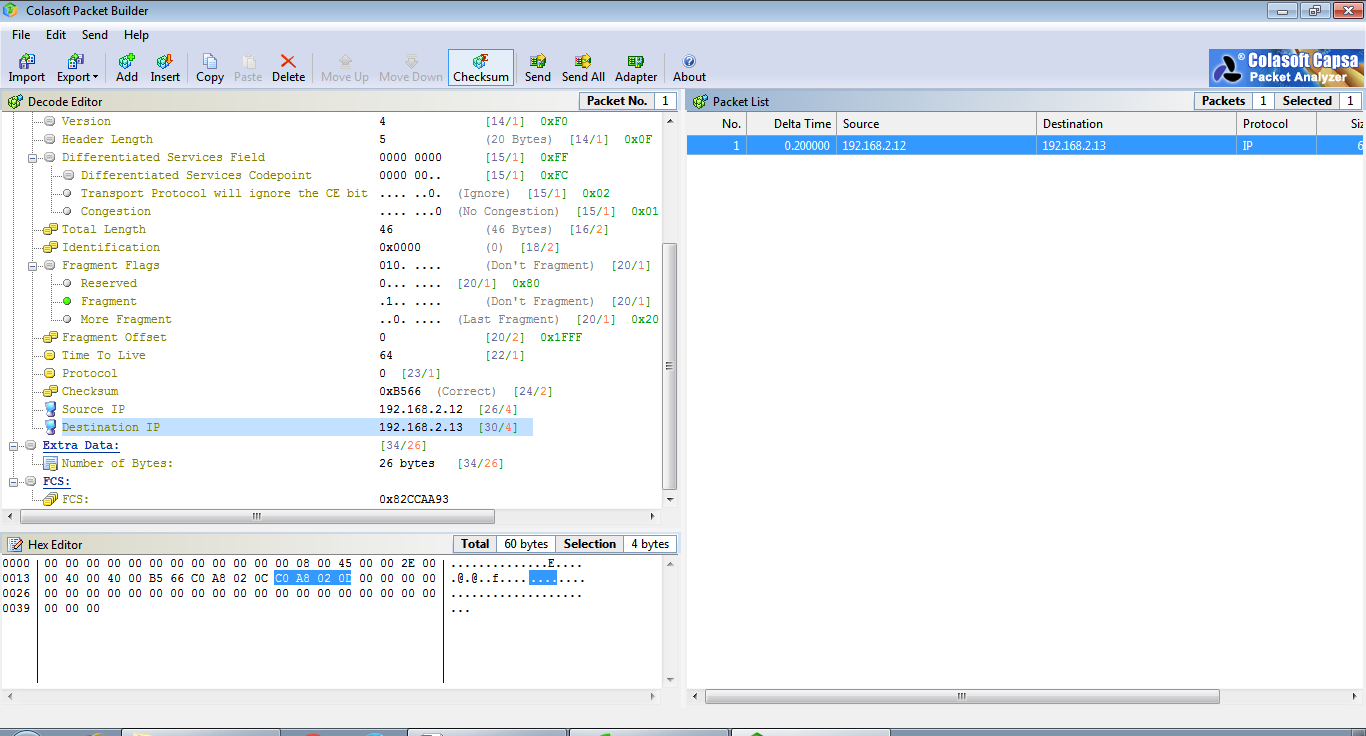
Task: Open the Export dropdown arrow
Action: coord(95,78)
